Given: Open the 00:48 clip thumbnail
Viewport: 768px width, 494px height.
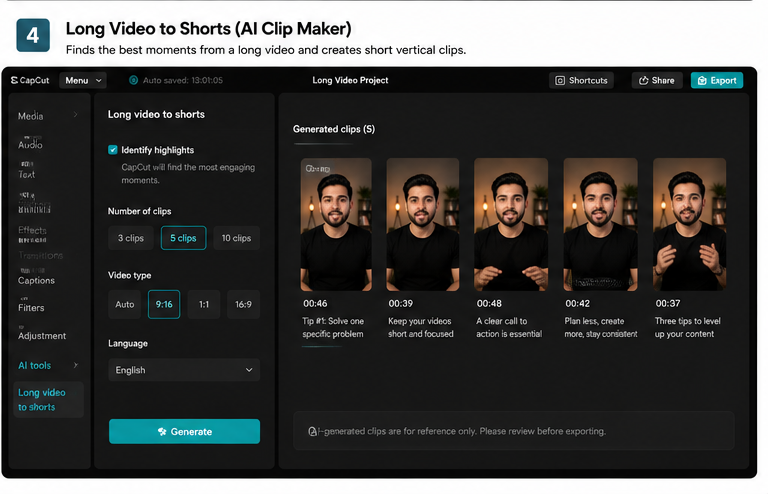Looking at the screenshot, I should pos(511,224).
